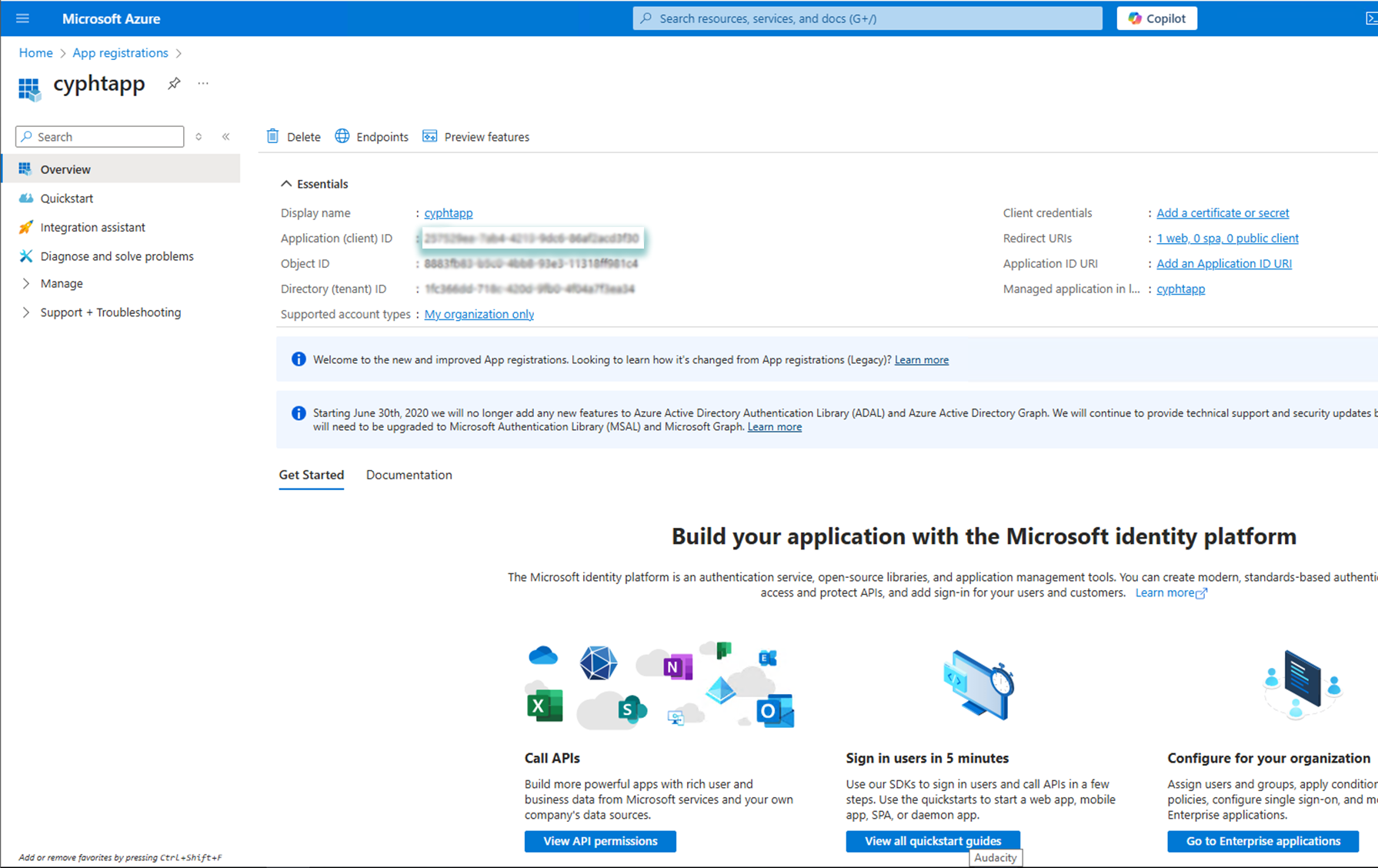
Task: Click Add an Application ID URI
Action: 1223,264
